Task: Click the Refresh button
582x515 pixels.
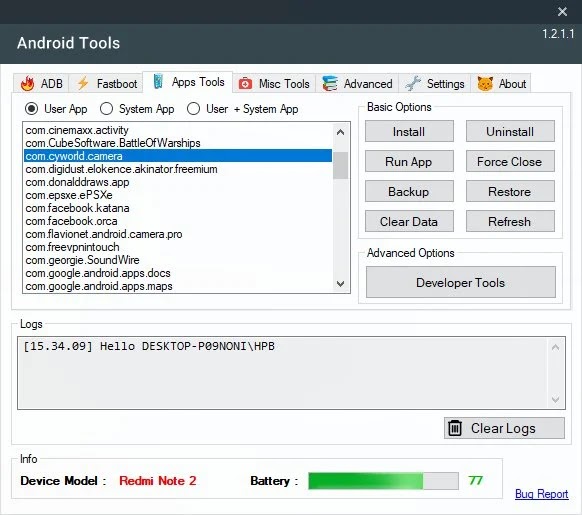Action: pos(510,222)
